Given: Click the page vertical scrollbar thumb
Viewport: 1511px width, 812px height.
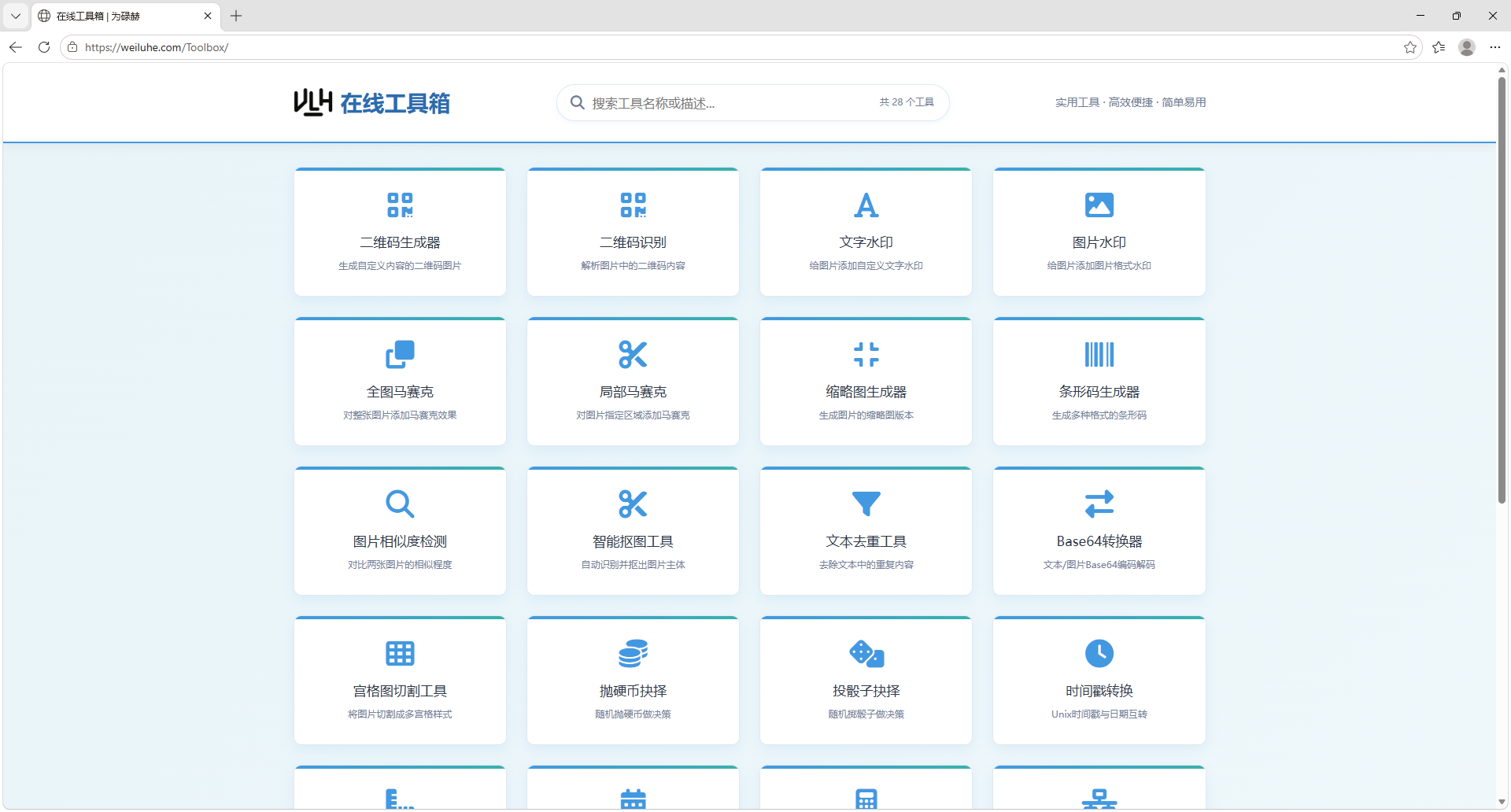Looking at the screenshot, I should coord(1502,290).
